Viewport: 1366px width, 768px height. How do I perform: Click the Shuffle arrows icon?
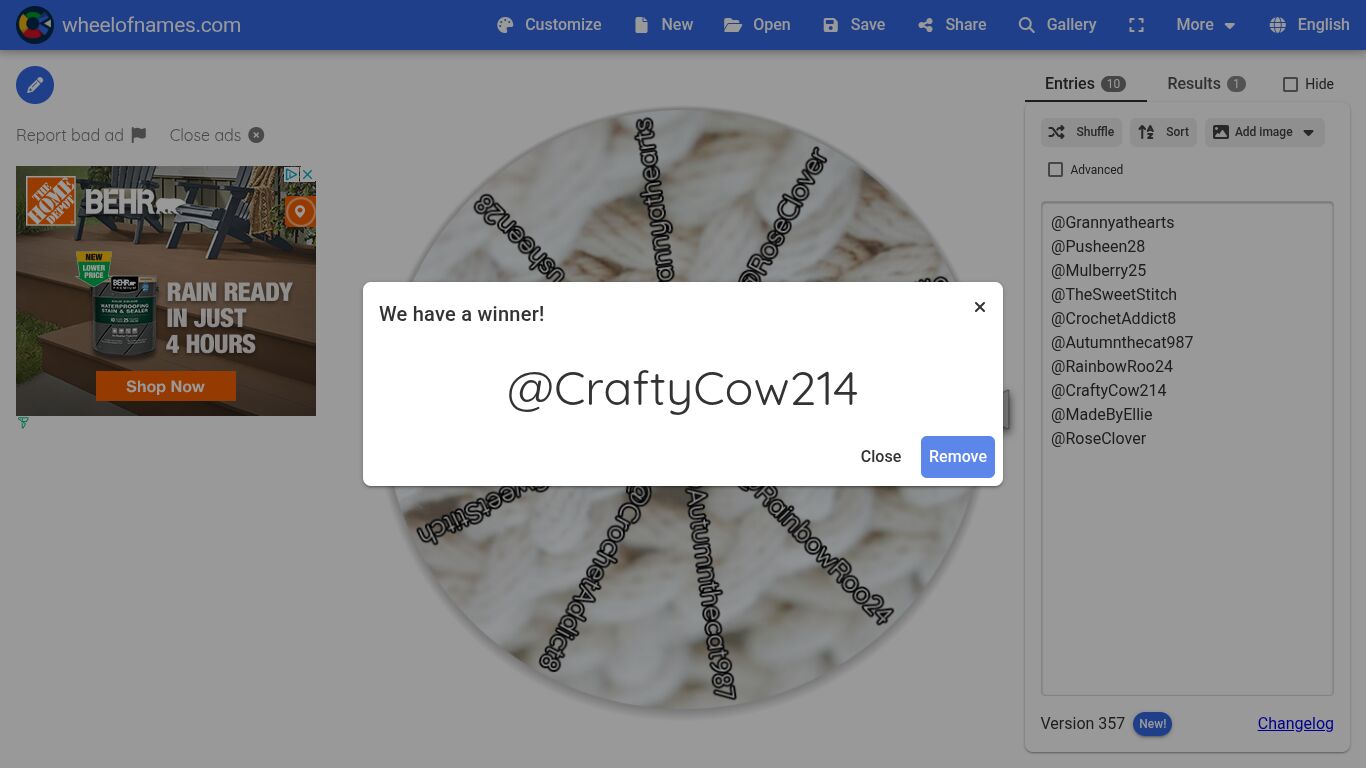pos(1056,132)
